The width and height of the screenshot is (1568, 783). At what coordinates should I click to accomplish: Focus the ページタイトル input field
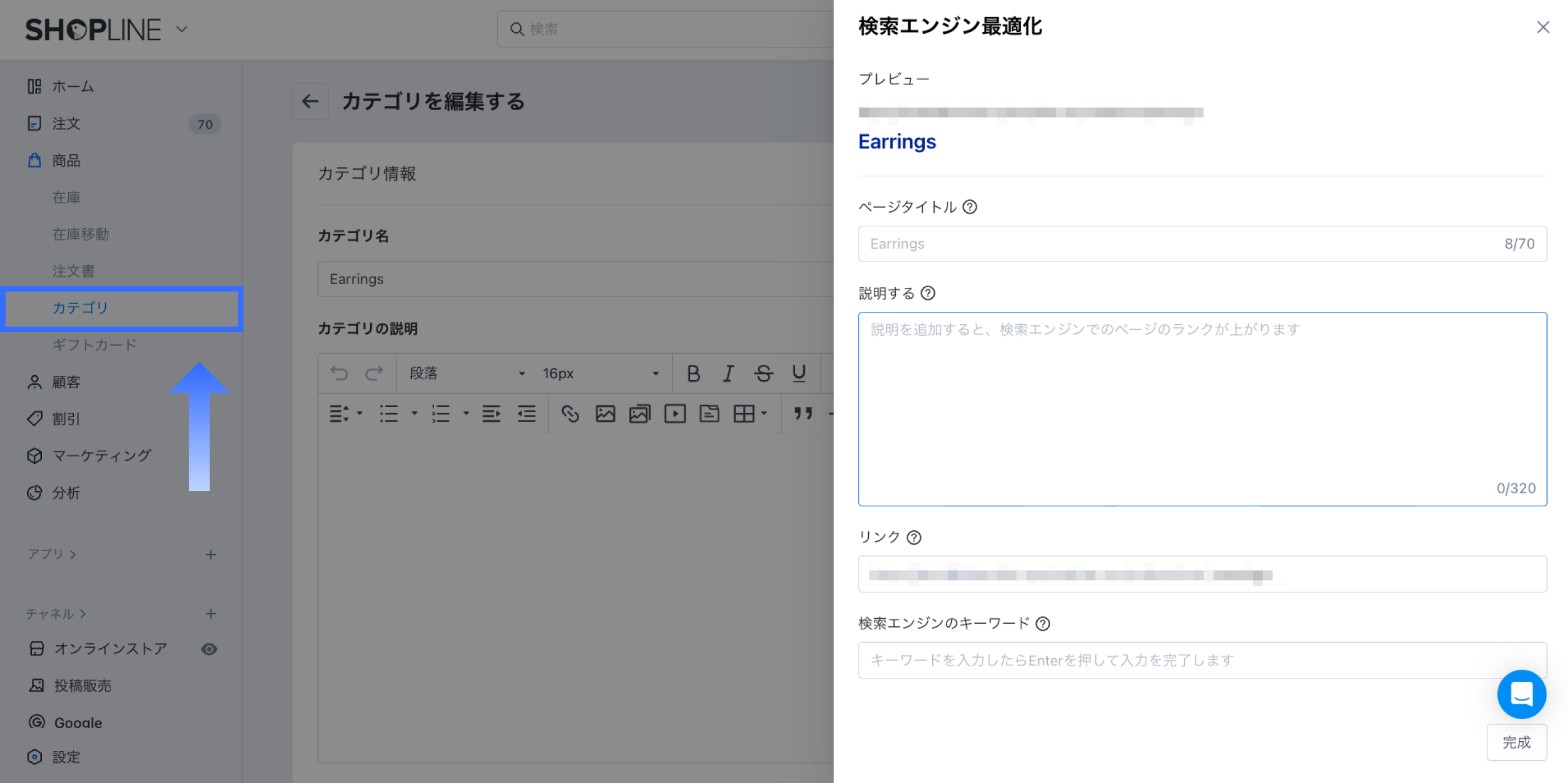pos(1202,244)
